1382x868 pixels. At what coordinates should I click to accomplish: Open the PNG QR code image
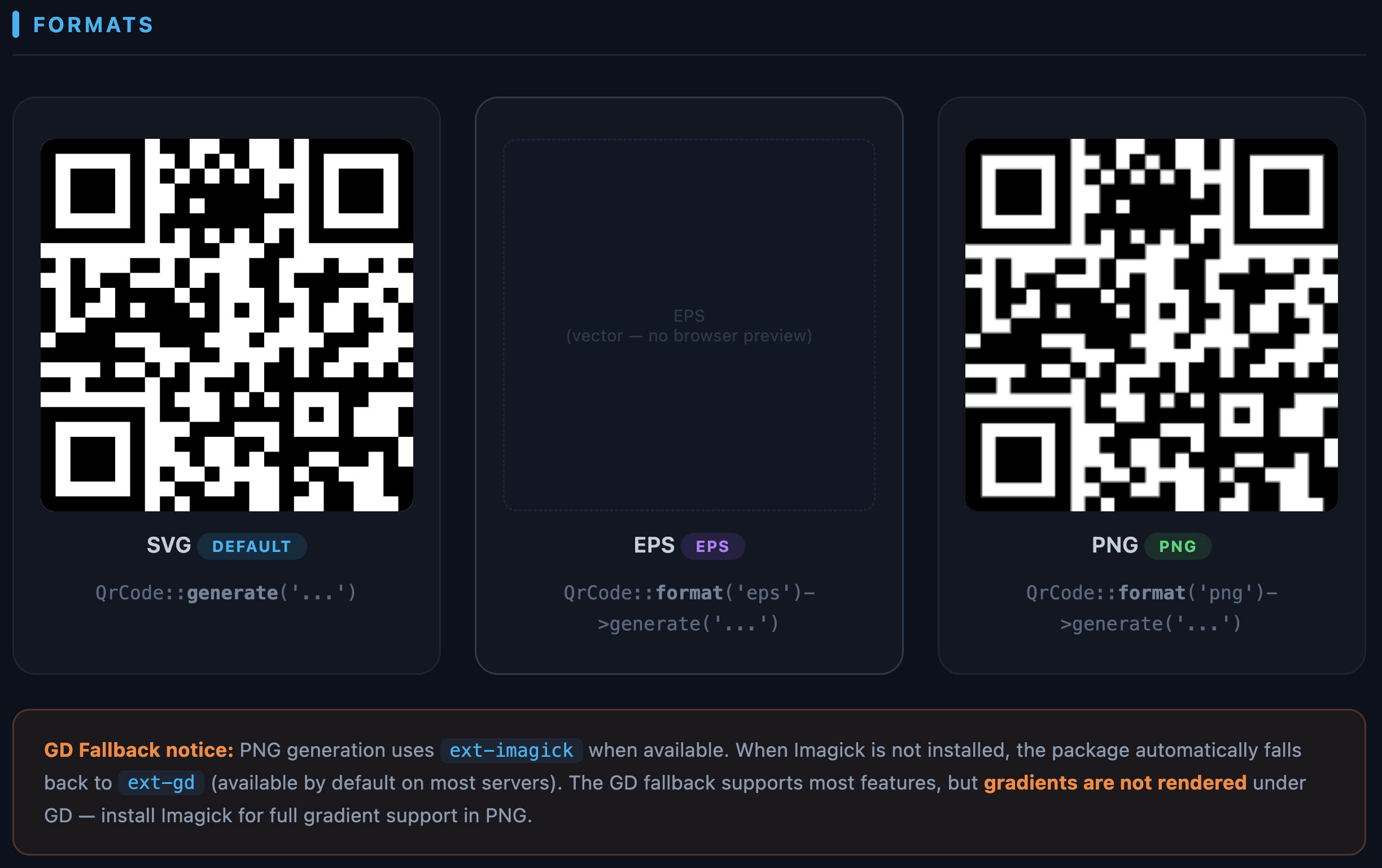[1151, 325]
